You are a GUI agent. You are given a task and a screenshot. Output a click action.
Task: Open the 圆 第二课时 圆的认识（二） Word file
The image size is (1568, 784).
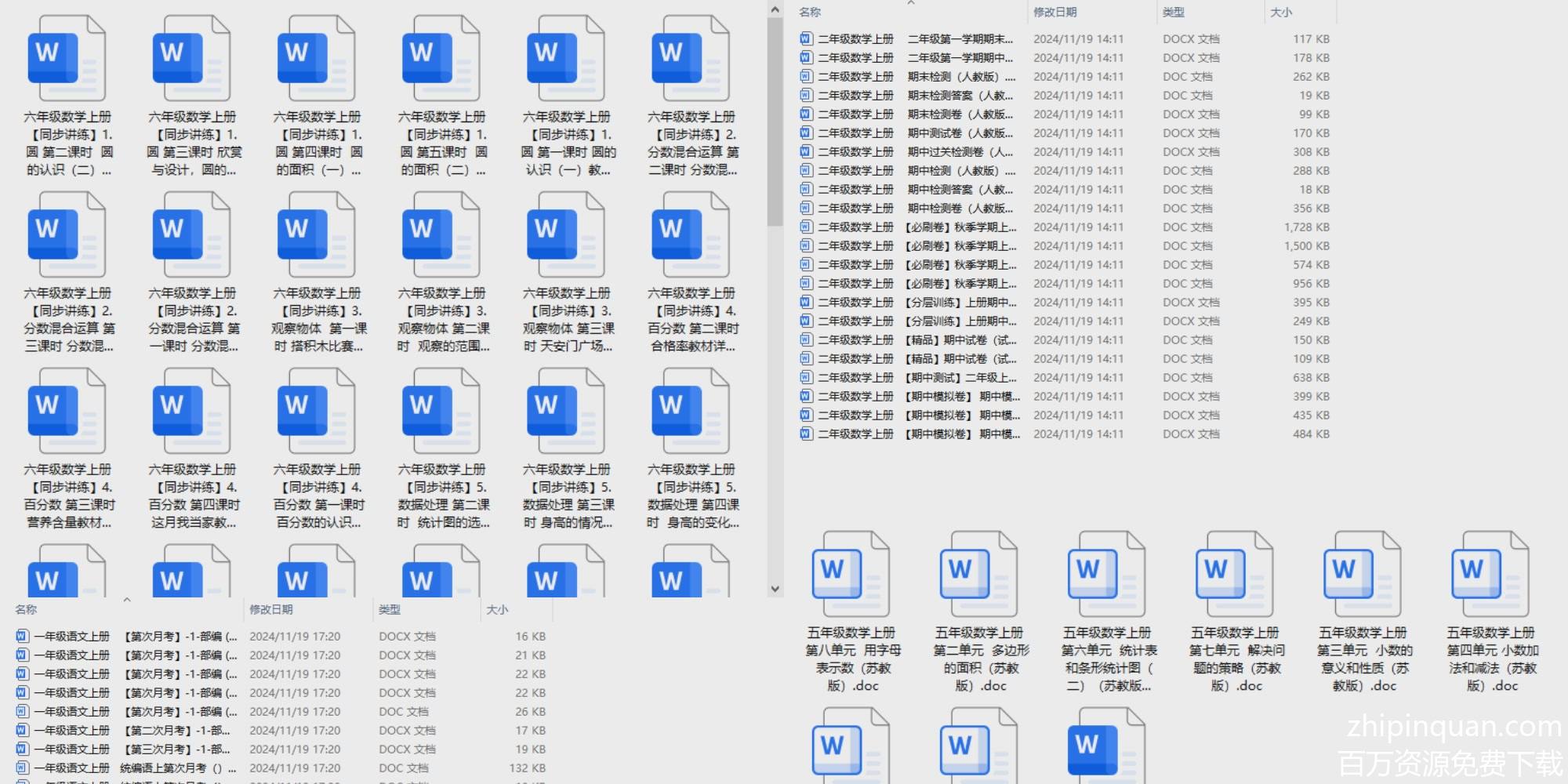tap(67, 60)
